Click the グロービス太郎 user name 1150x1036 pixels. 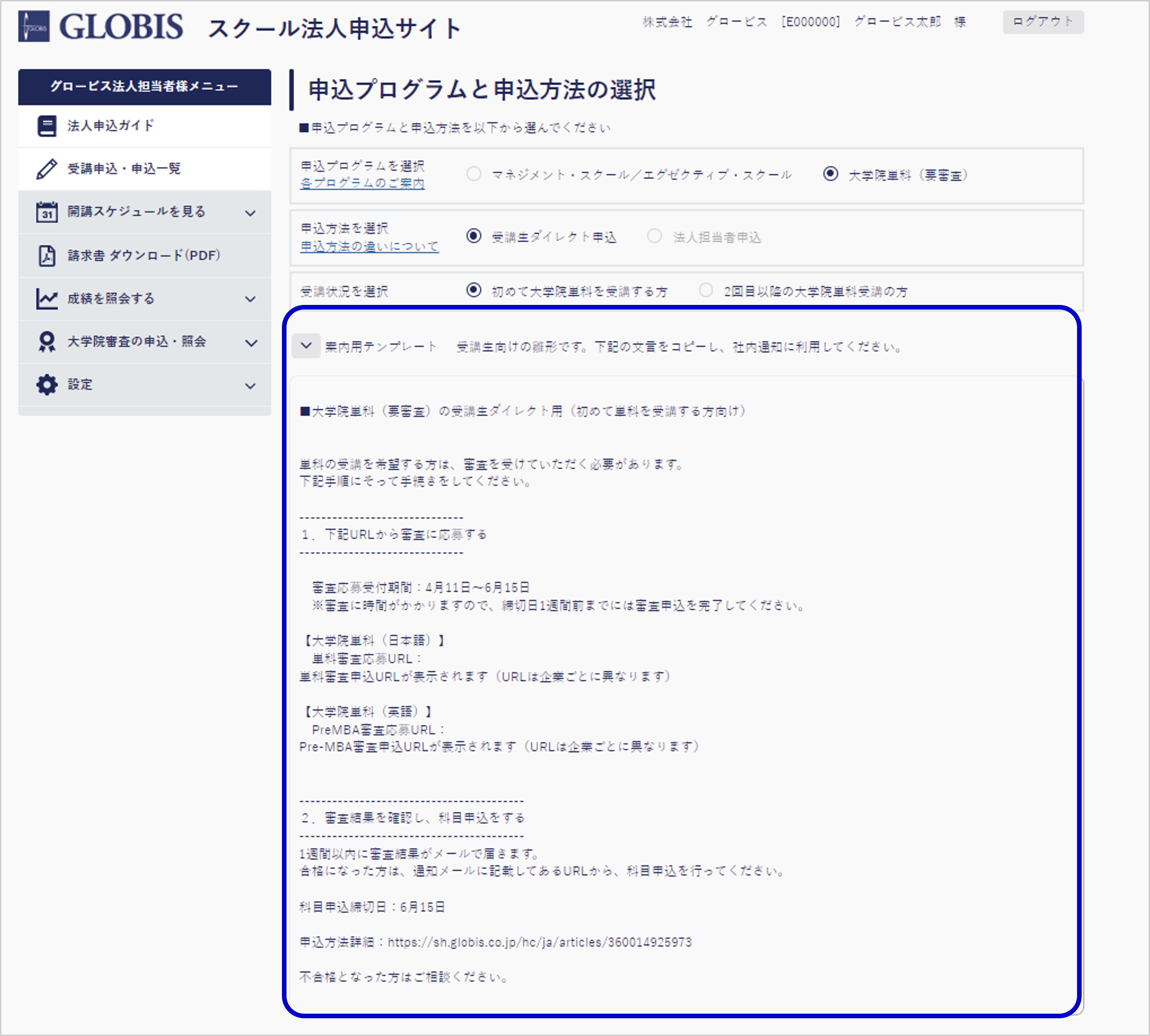point(898,22)
